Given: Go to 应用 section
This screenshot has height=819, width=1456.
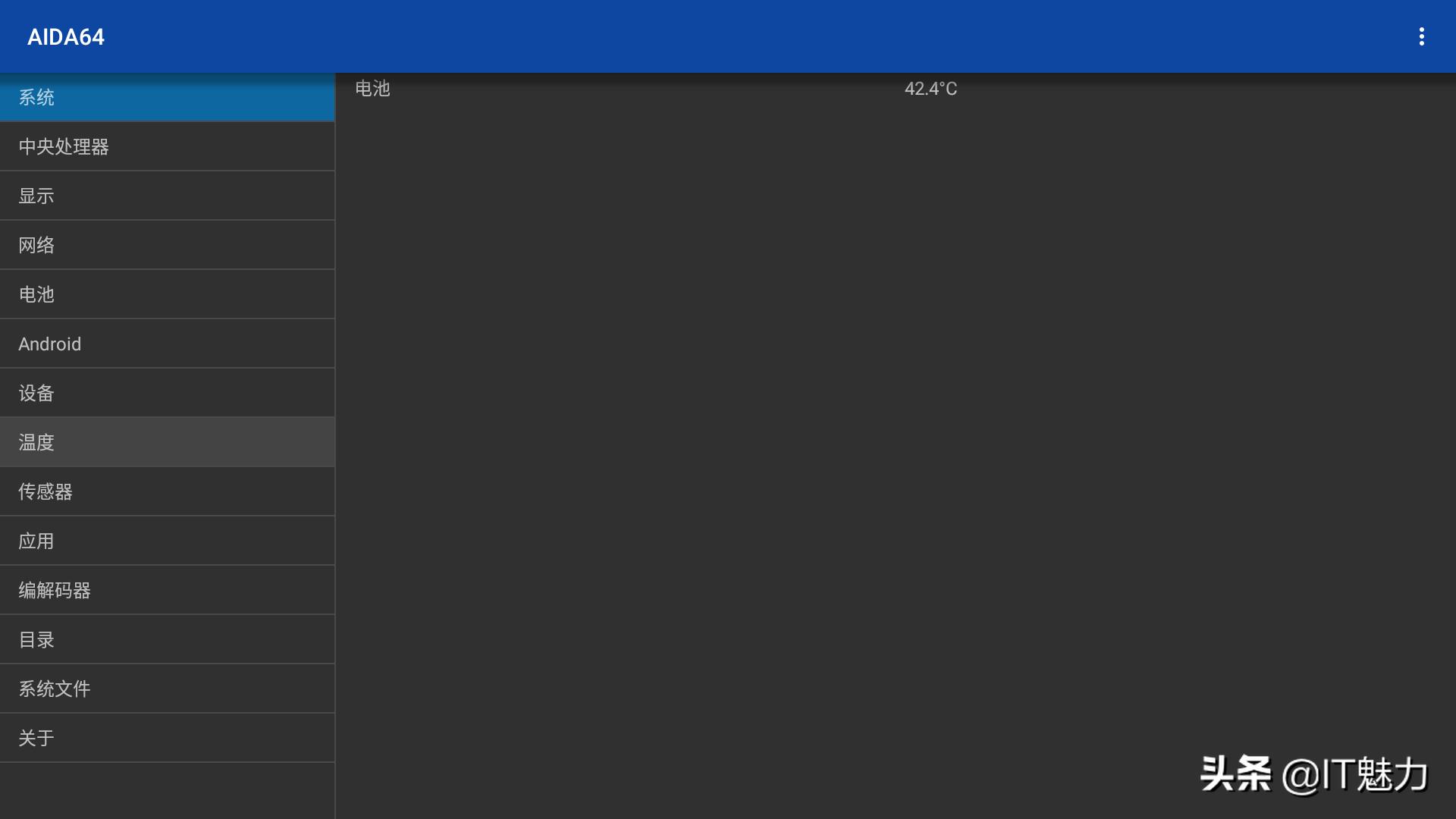Looking at the screenshot, I should 167,541.
